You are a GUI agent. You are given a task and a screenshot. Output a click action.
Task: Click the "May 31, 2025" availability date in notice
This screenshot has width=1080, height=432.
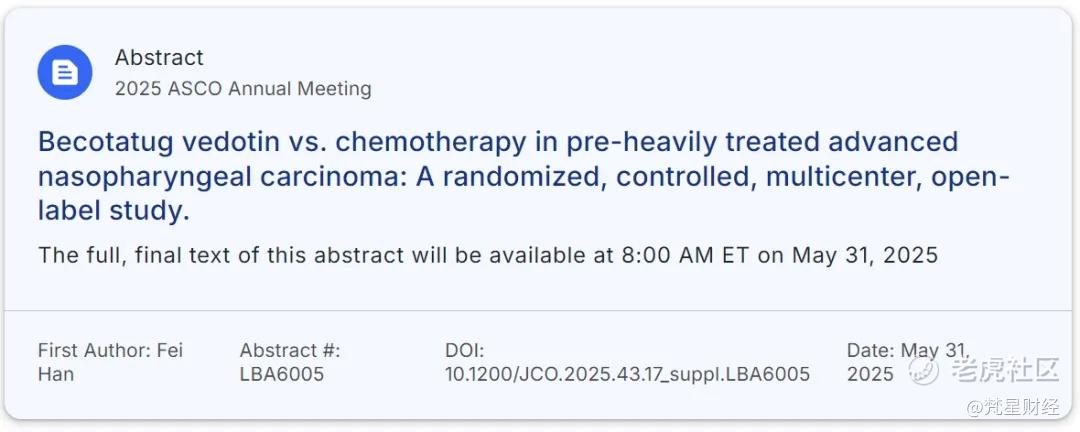click(865, 256)
